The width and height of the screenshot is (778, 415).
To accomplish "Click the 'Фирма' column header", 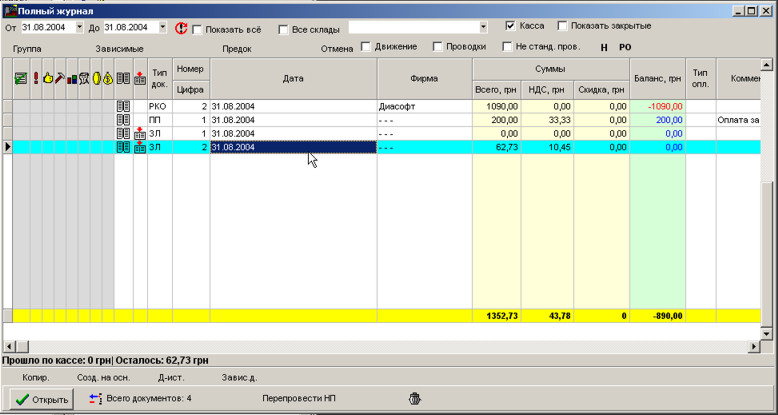I will [x=424, y=78].
